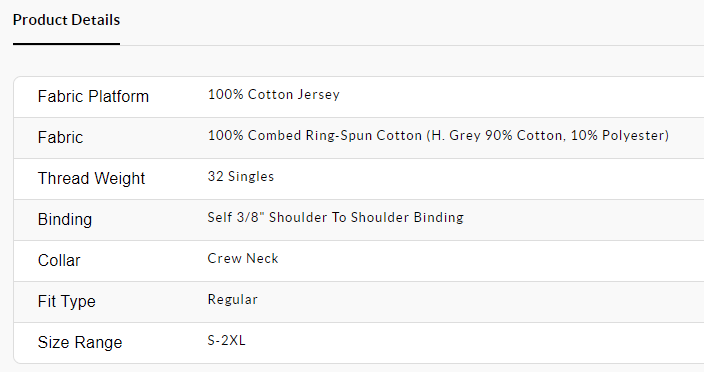Select the Fit Type label
This screenshot has width=704, height=372.
click(x=67, y=302)
